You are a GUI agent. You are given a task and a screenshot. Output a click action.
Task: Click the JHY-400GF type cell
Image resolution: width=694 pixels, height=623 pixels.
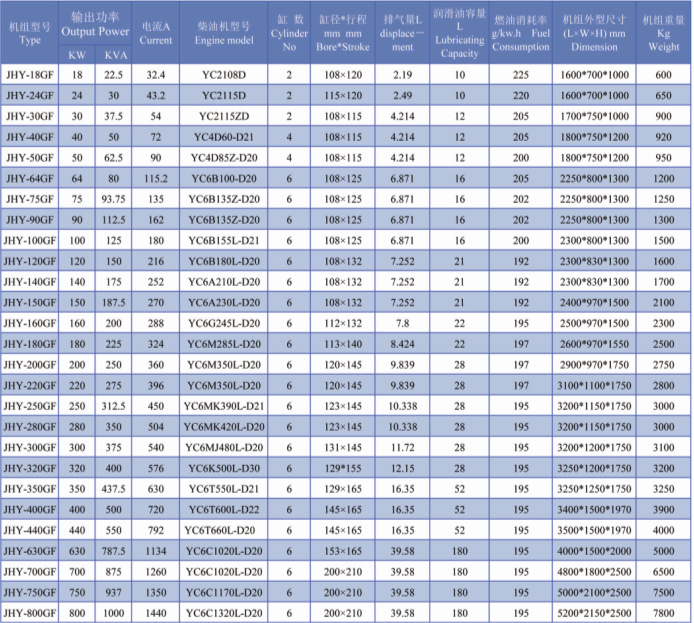point(30,510)
